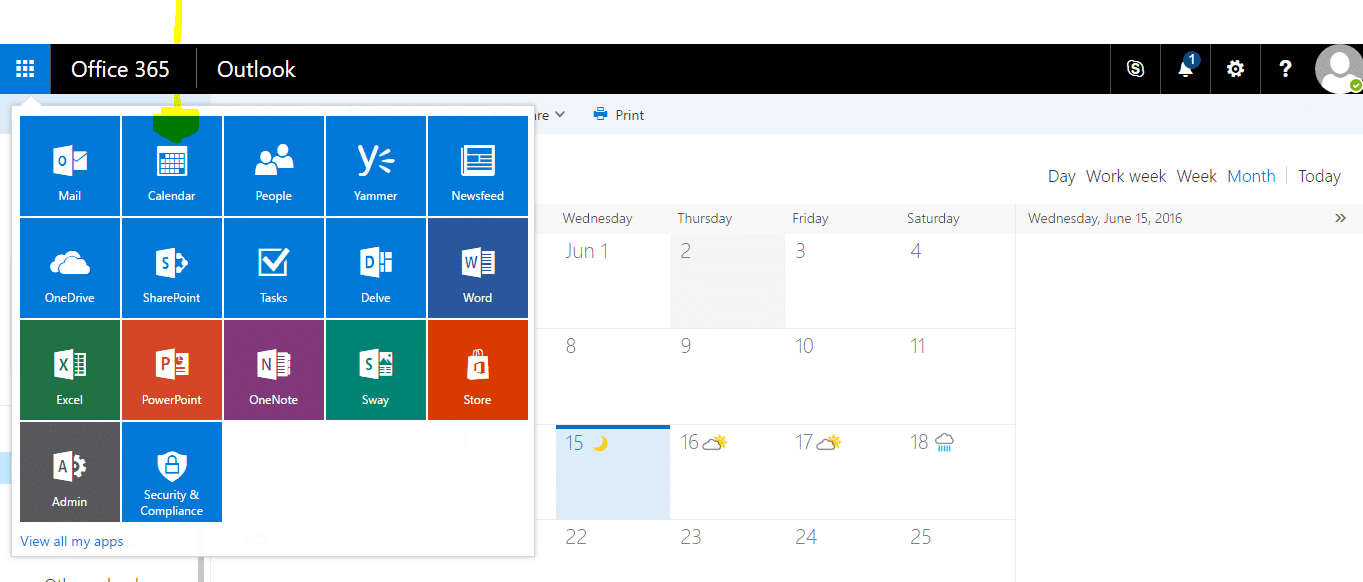Open the View all my apps link

tap(72, 541)
